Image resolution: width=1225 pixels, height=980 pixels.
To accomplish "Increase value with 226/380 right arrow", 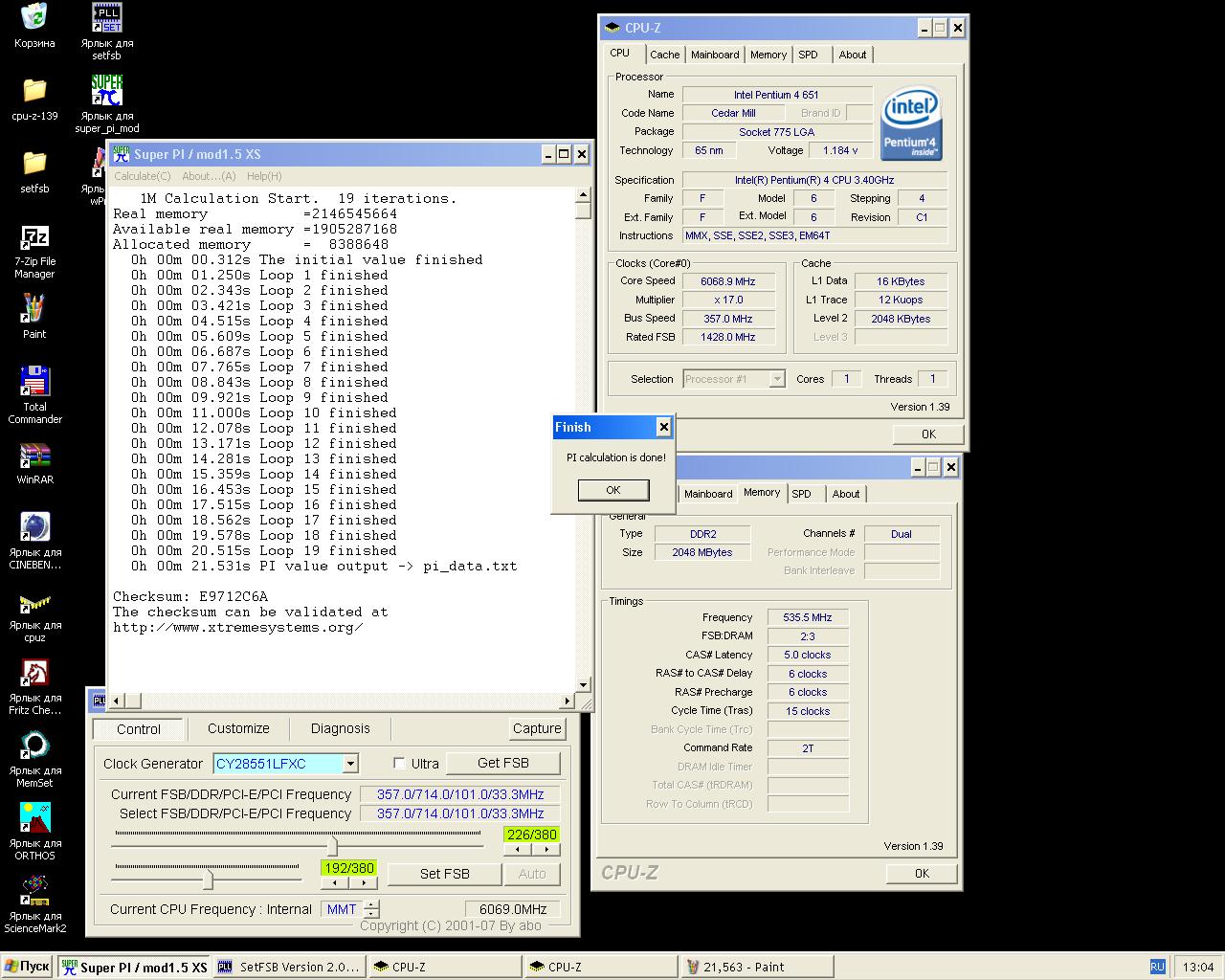I will tap(546, 849).
